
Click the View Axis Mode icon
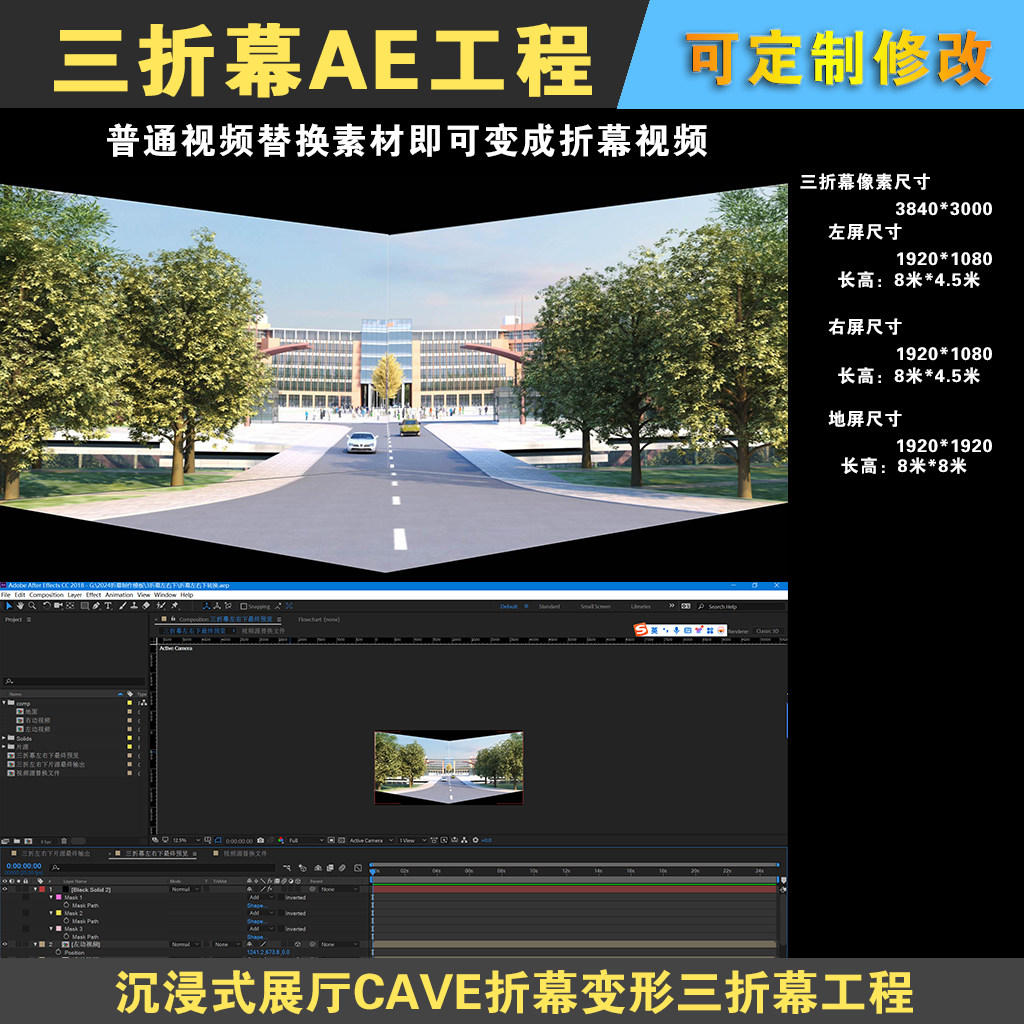pos(228,606)
